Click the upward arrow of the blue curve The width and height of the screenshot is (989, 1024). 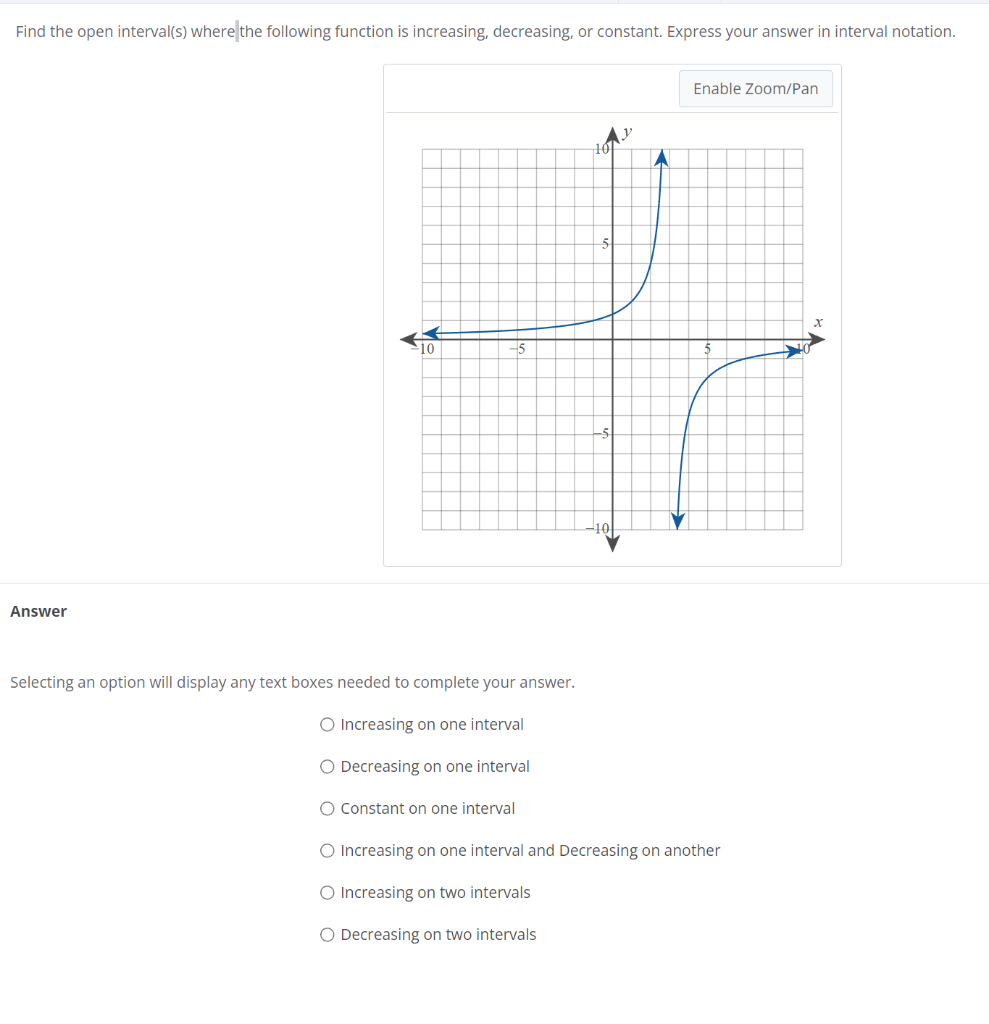pyautogui.click(x=660, y=158)
